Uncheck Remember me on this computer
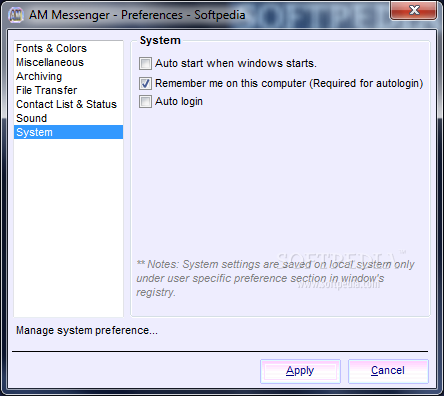444x396 pixels. tap(145, 83)
